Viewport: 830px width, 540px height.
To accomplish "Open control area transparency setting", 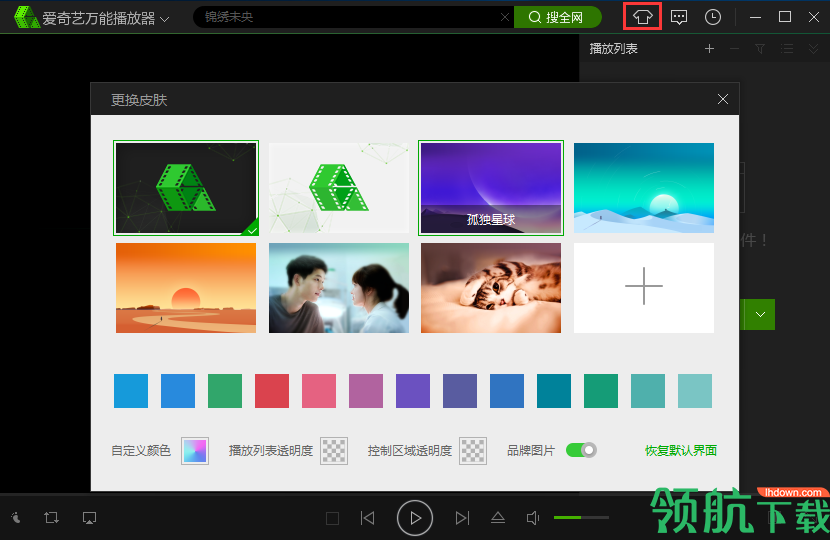I will tap(473, 451).
